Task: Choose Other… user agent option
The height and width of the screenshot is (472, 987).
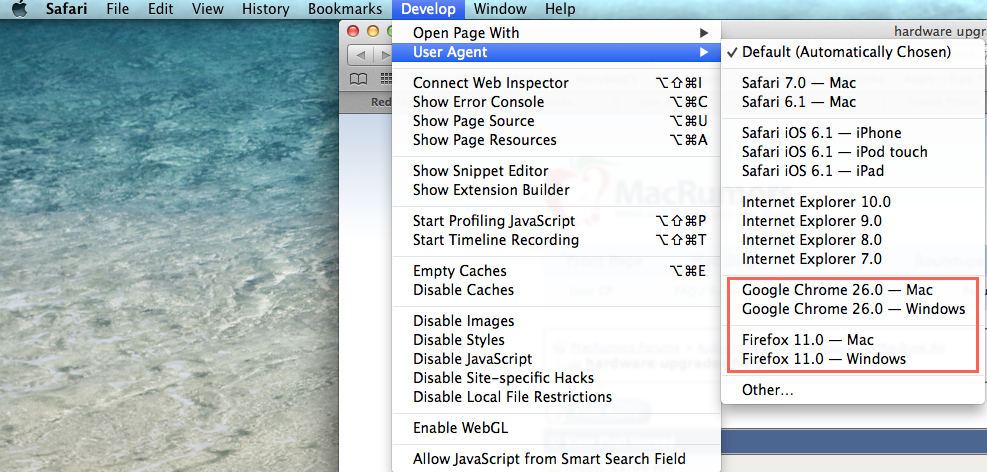Action: (851, 390)
